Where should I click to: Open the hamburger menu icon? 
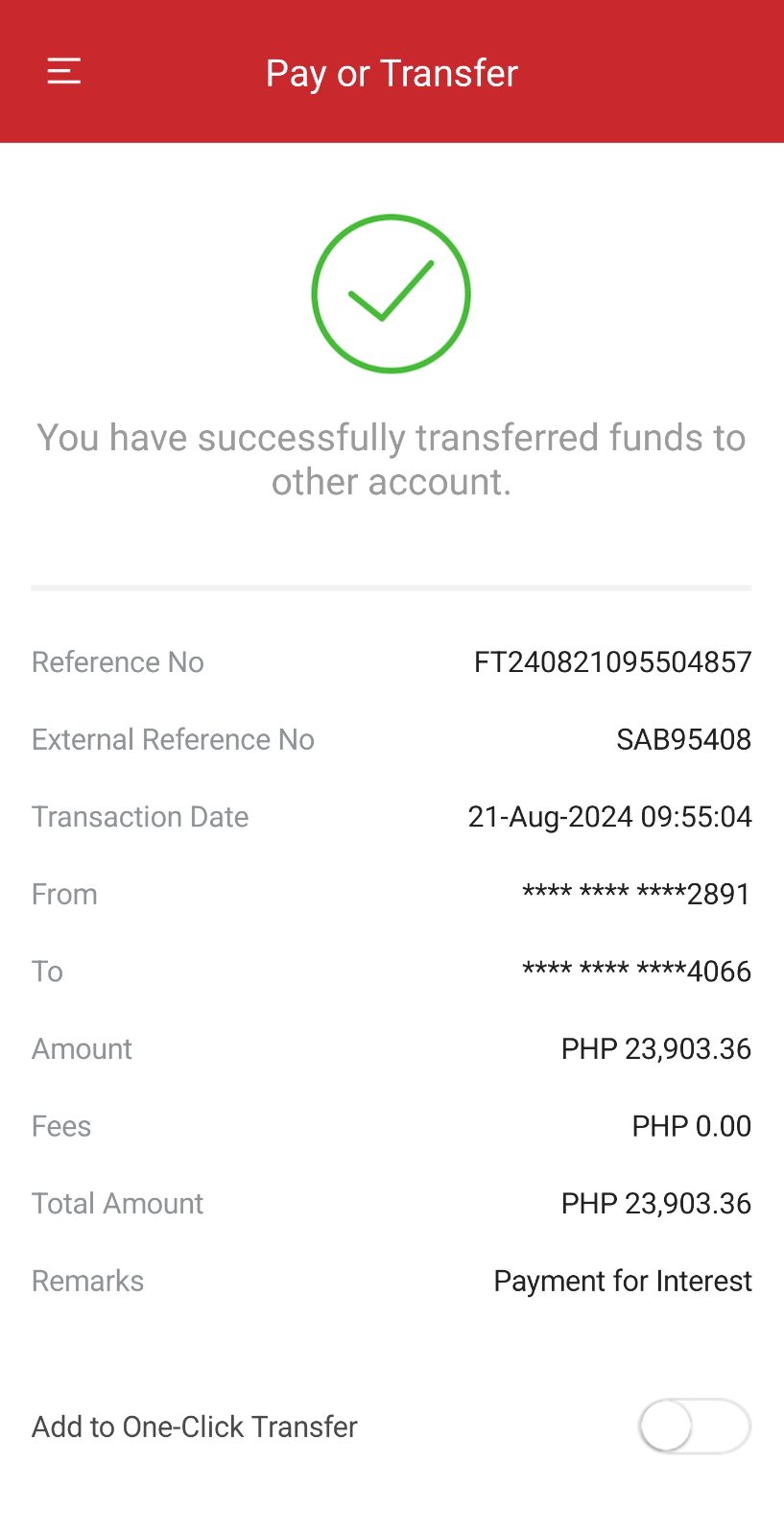[64, 72]
